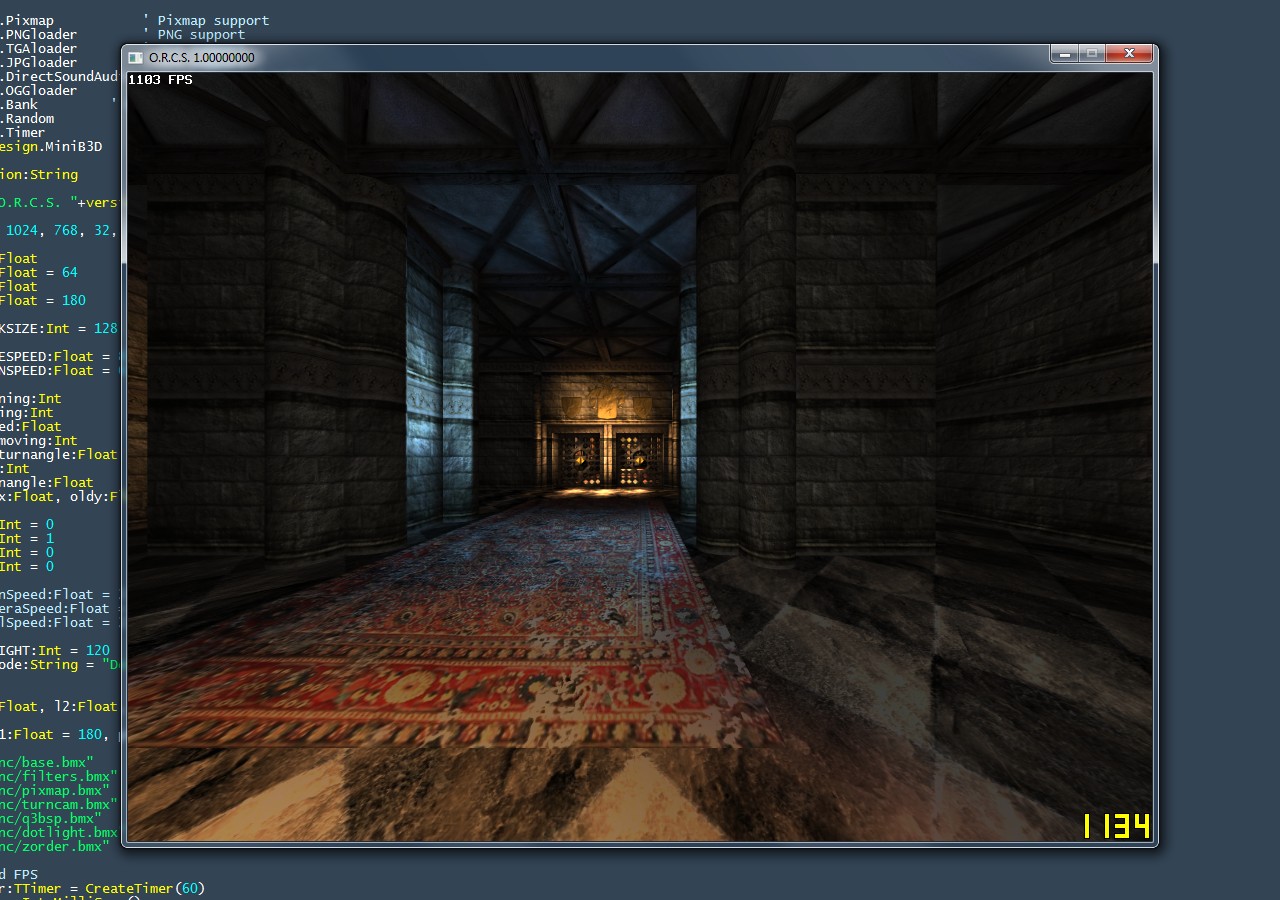Click the yellow 1134 counter digits
Viewport: 1280px width, 900px height.
tap(1115, 826)
